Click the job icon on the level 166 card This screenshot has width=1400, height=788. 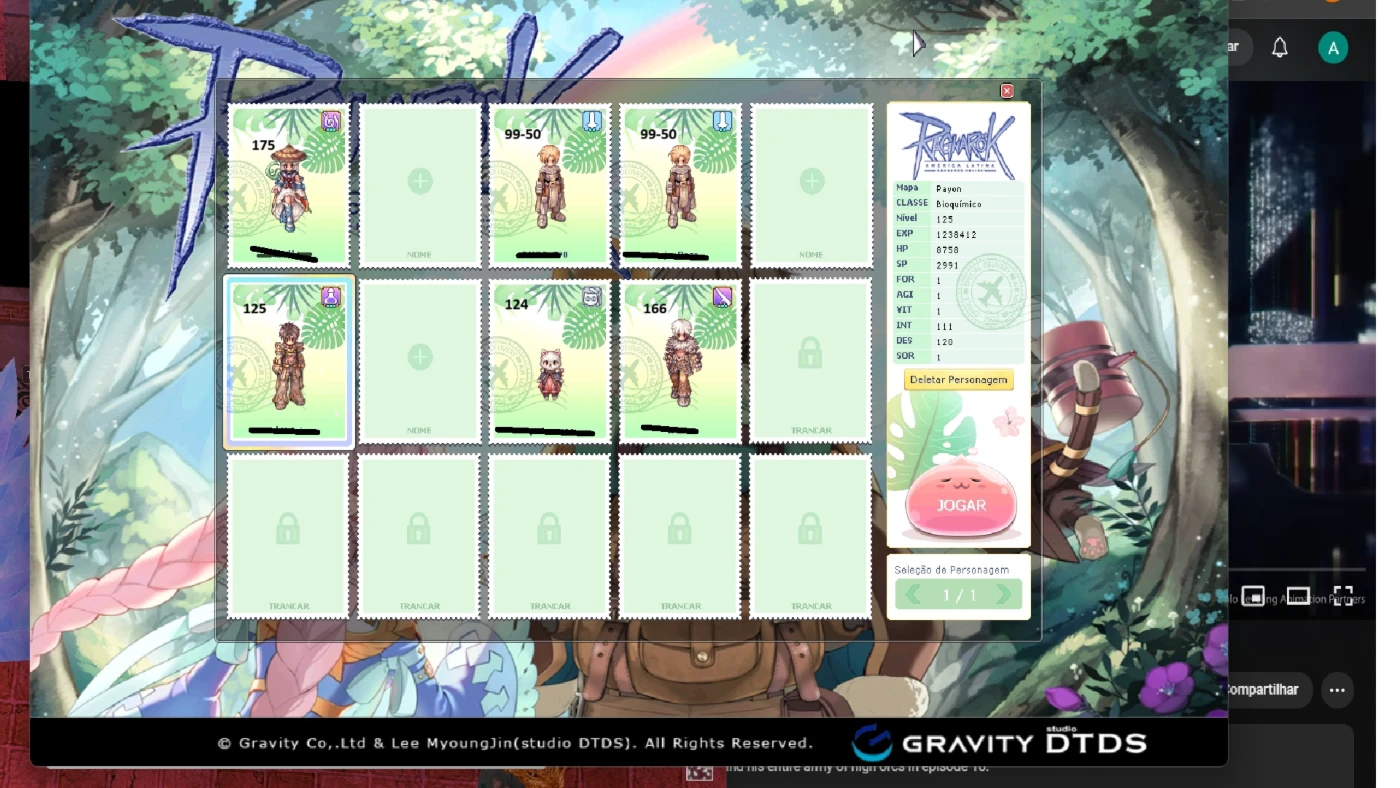pyautogui.click(x=722, y=296)
